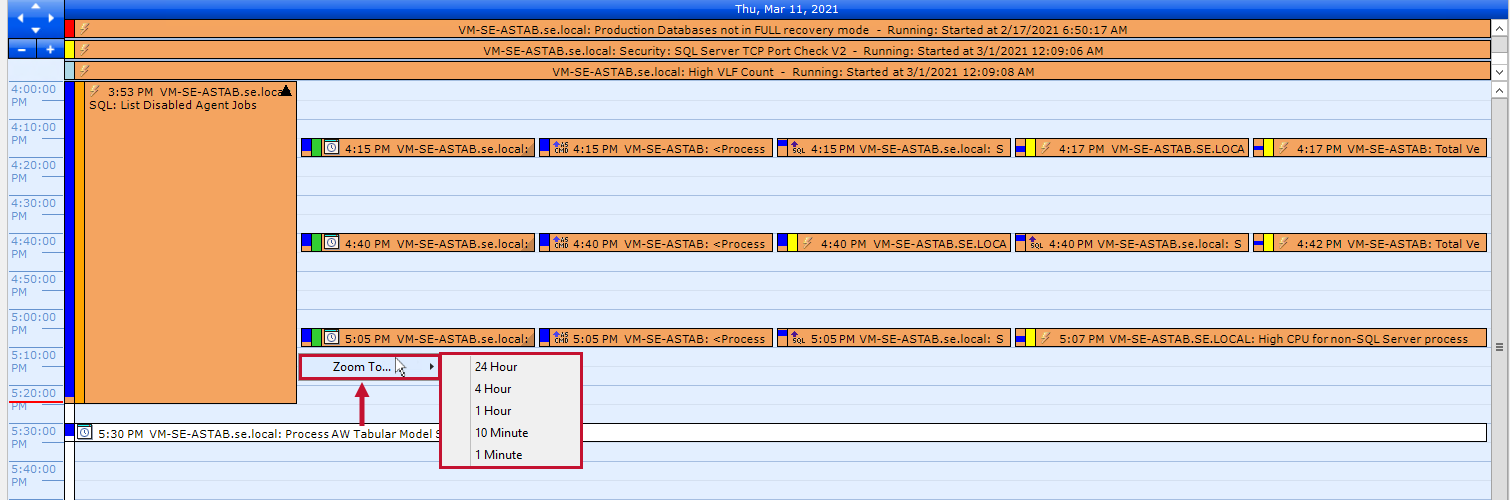This screenshot has width=1510, height=500.
Task: Choose 1 Minute zoom level
Action: click(x=510, y=455)
